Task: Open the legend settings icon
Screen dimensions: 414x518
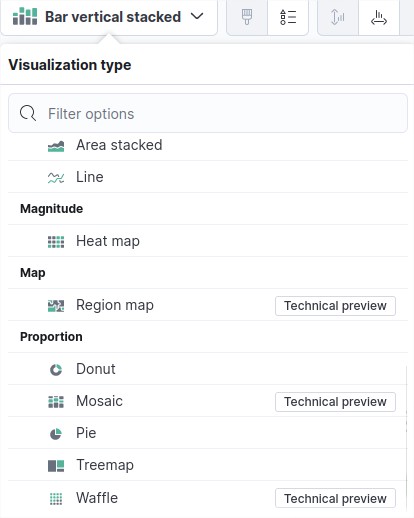Action: click(x=288, y=17)
